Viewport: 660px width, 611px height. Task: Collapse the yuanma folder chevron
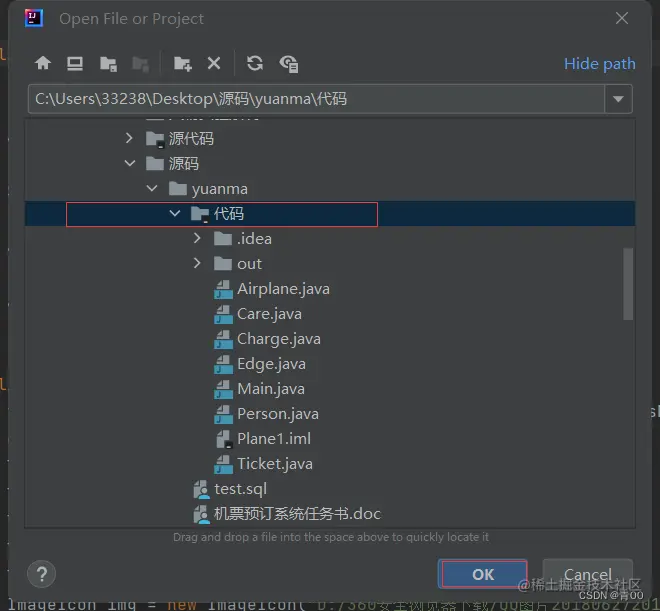(x=152, y=189)
